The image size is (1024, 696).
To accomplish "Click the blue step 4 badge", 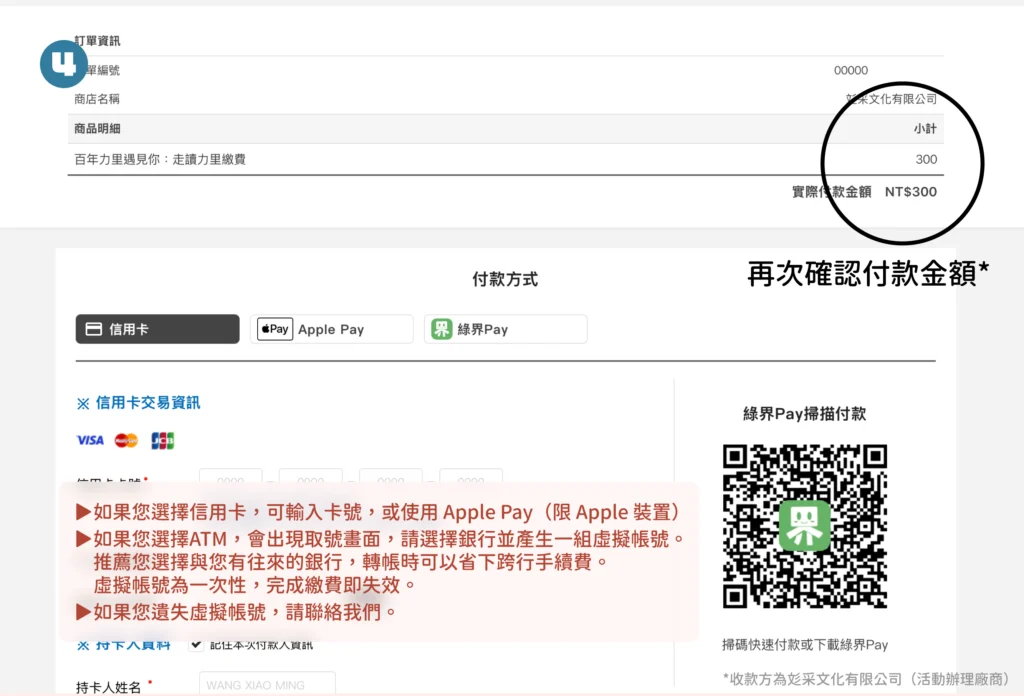I will pyautogui.click(x=64, y=64).
